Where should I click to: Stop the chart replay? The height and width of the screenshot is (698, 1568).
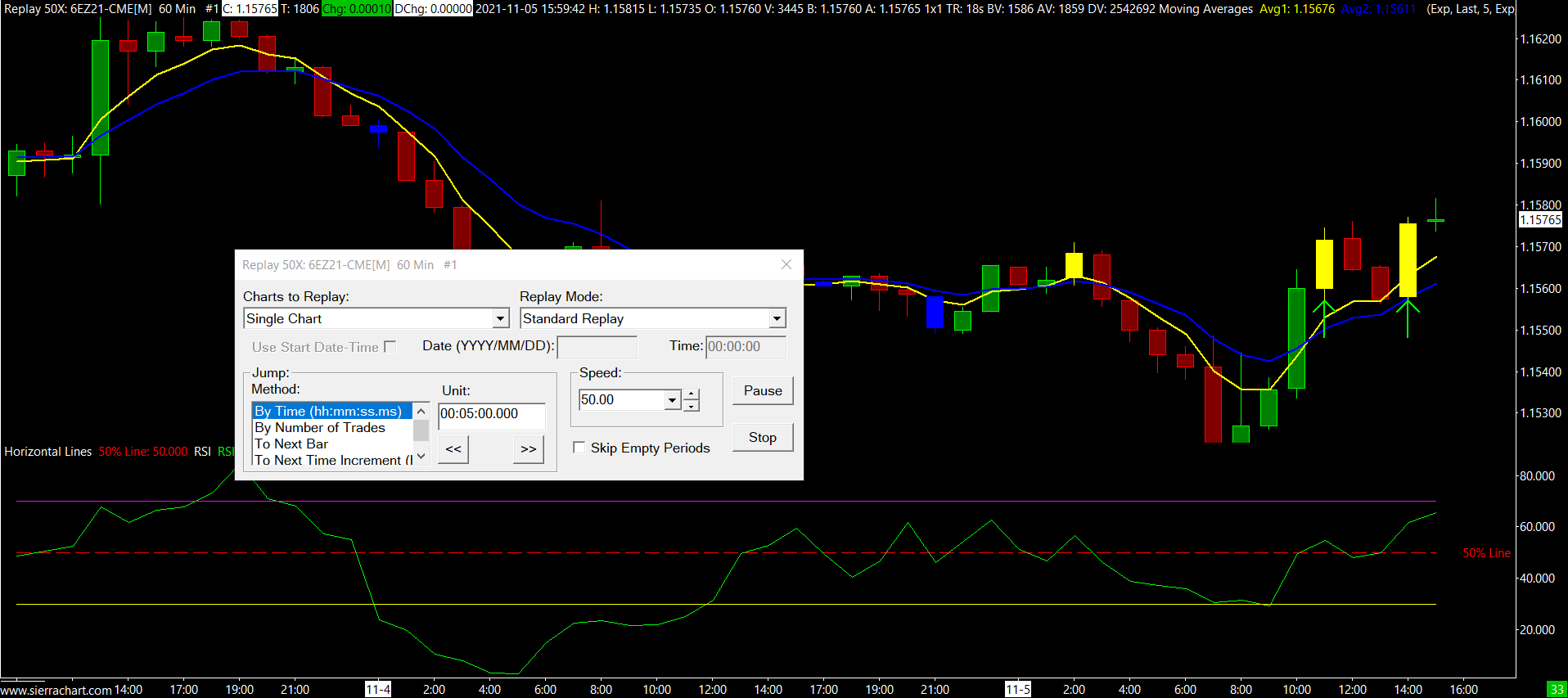tap(762, 438)
